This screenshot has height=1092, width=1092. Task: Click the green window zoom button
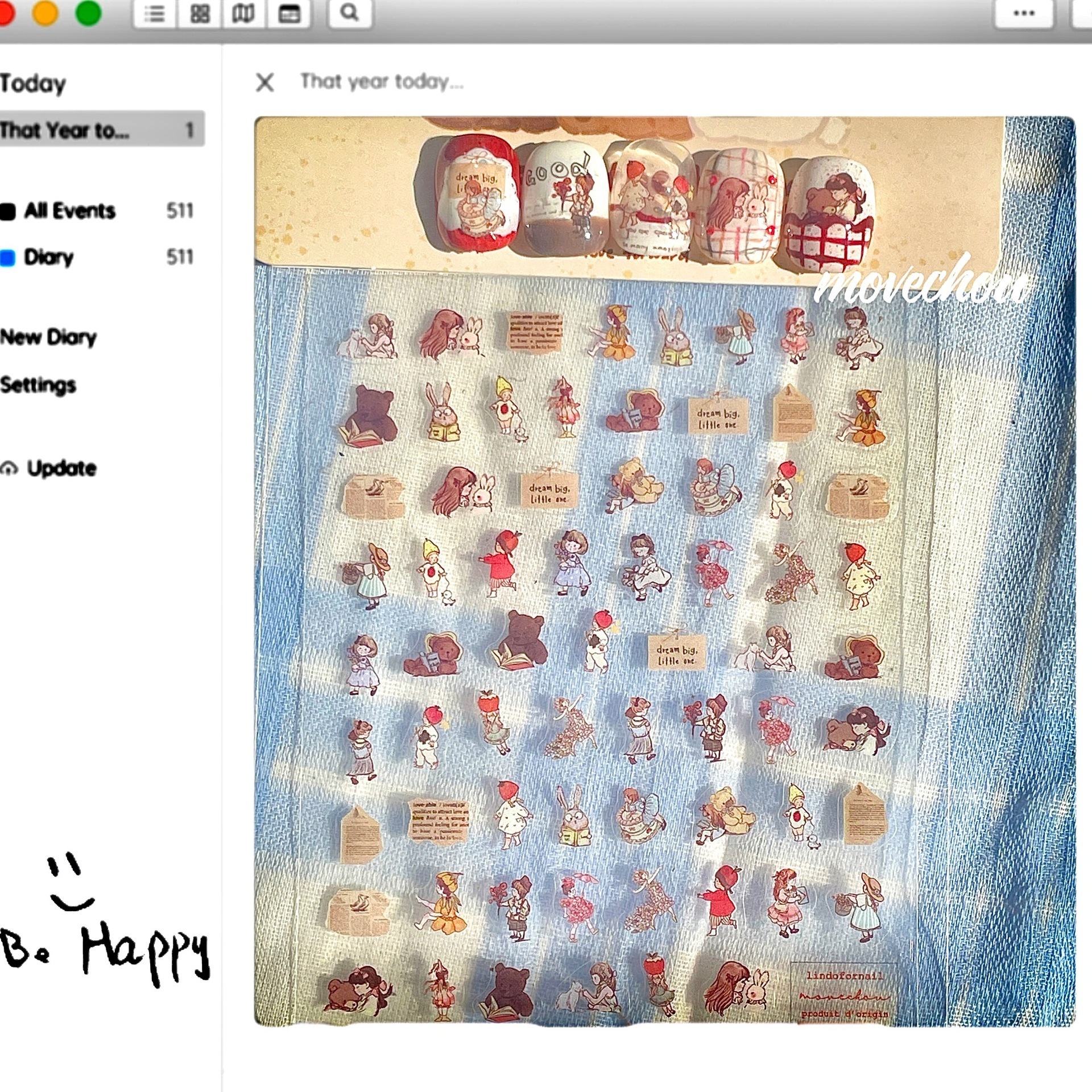point(88,13)
